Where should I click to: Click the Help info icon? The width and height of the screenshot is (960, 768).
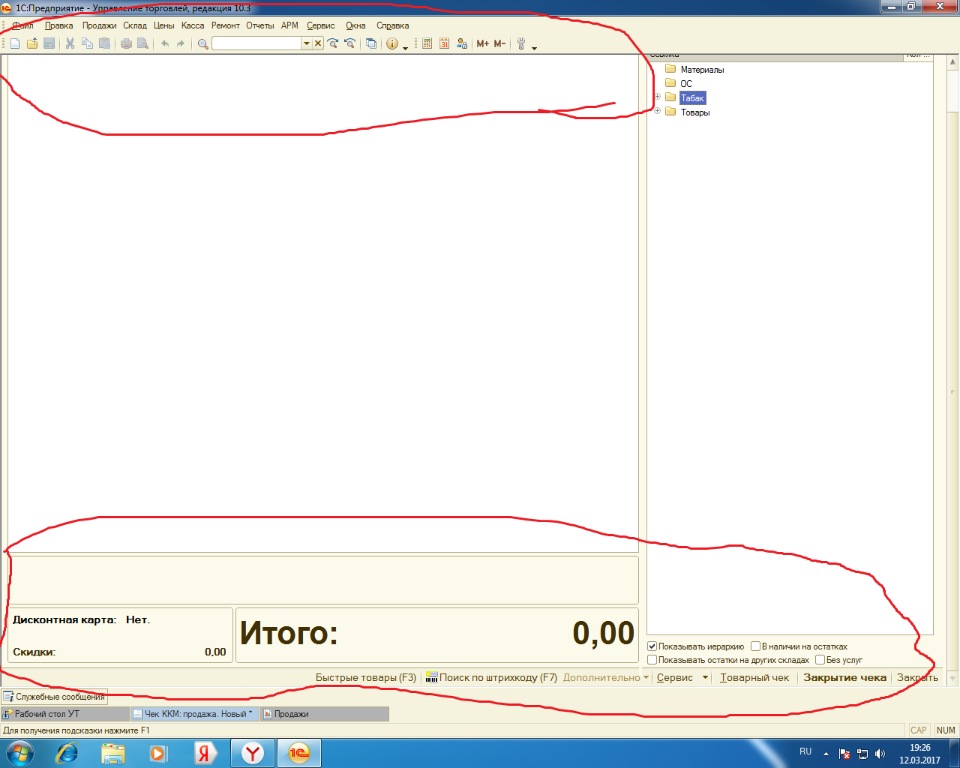(x=392, y=44)
